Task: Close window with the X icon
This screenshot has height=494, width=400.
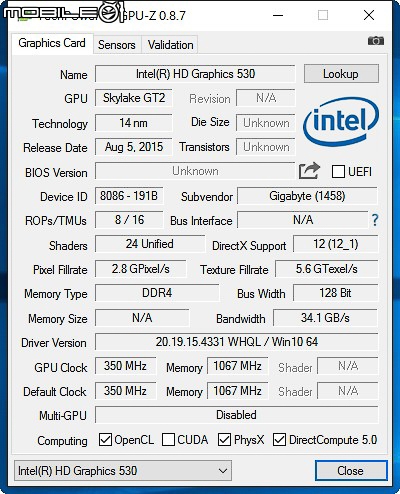Action: click(369, 15)
